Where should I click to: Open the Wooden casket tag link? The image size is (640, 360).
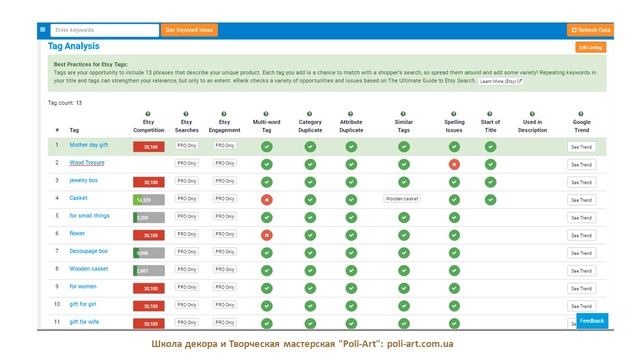89,269
